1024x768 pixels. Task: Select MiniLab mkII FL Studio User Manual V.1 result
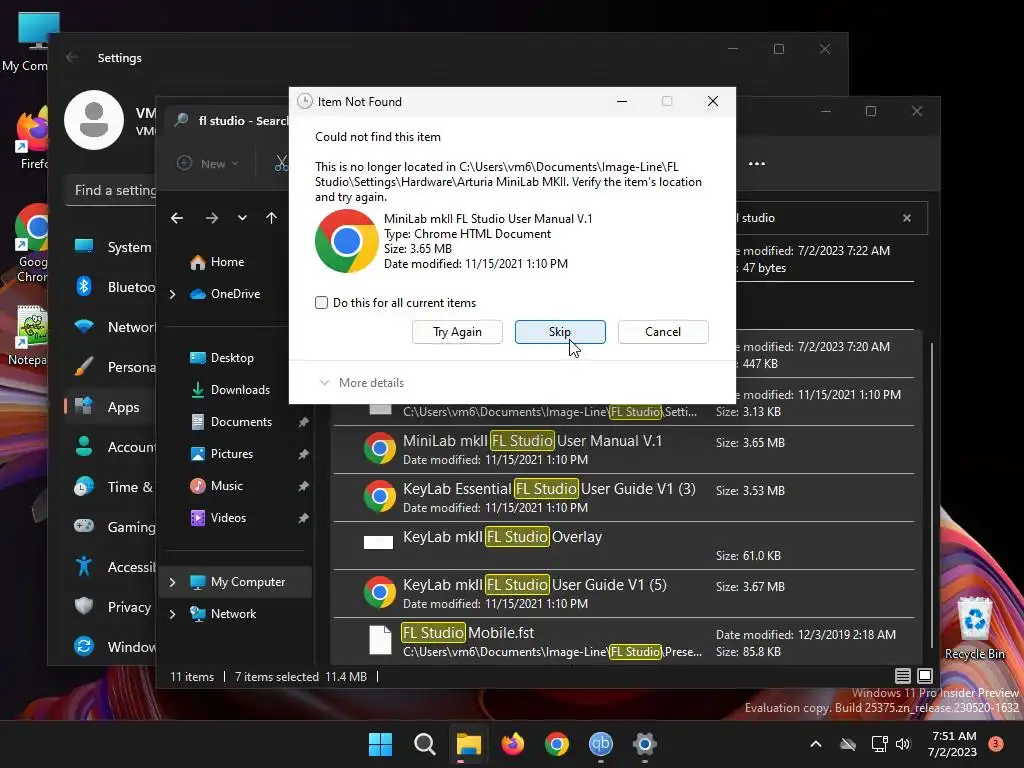coord(624,449)
